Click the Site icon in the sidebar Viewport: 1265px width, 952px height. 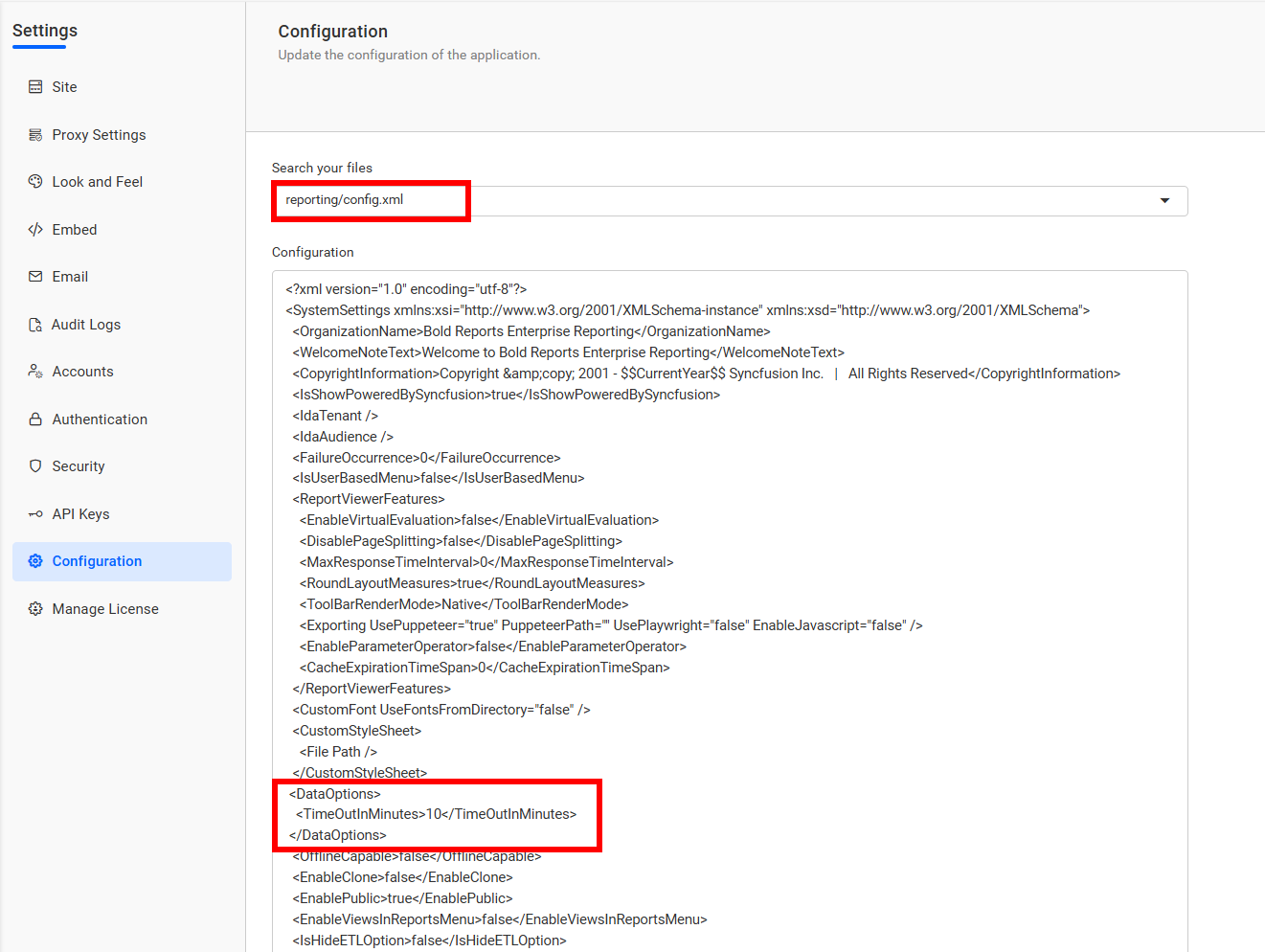35,87
